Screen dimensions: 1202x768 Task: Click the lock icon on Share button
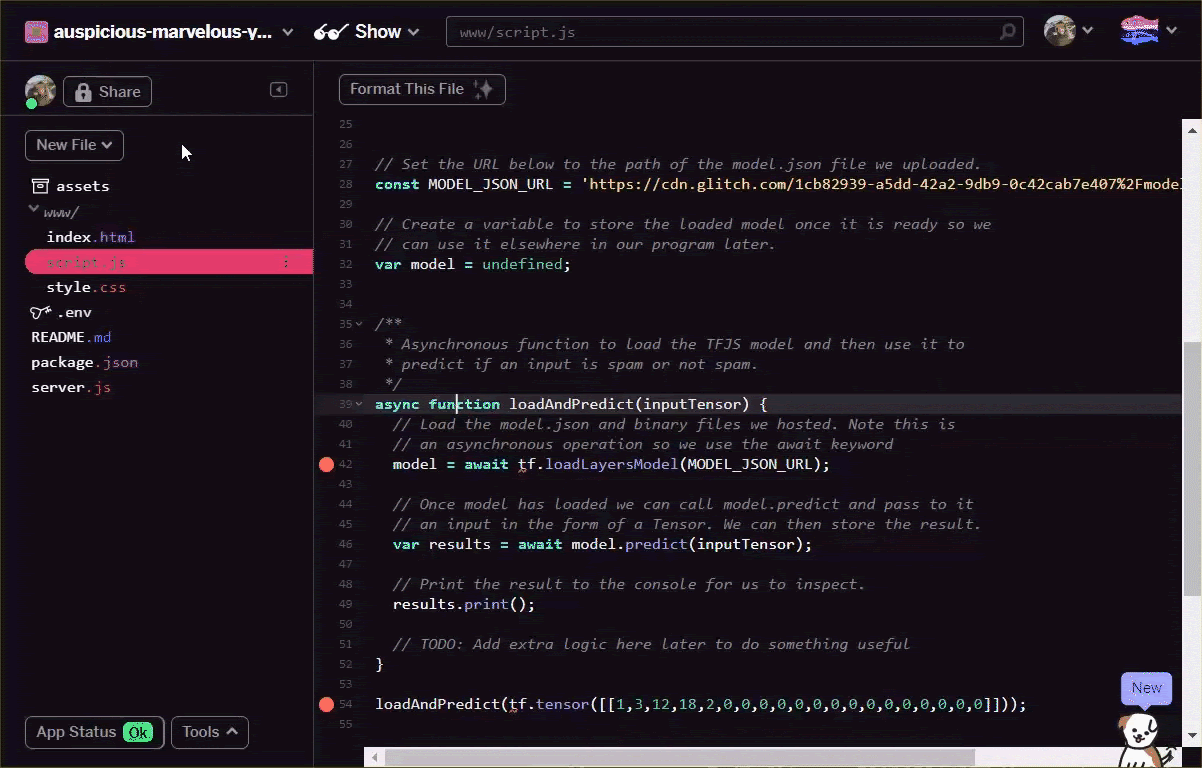[x=82, y=91]
